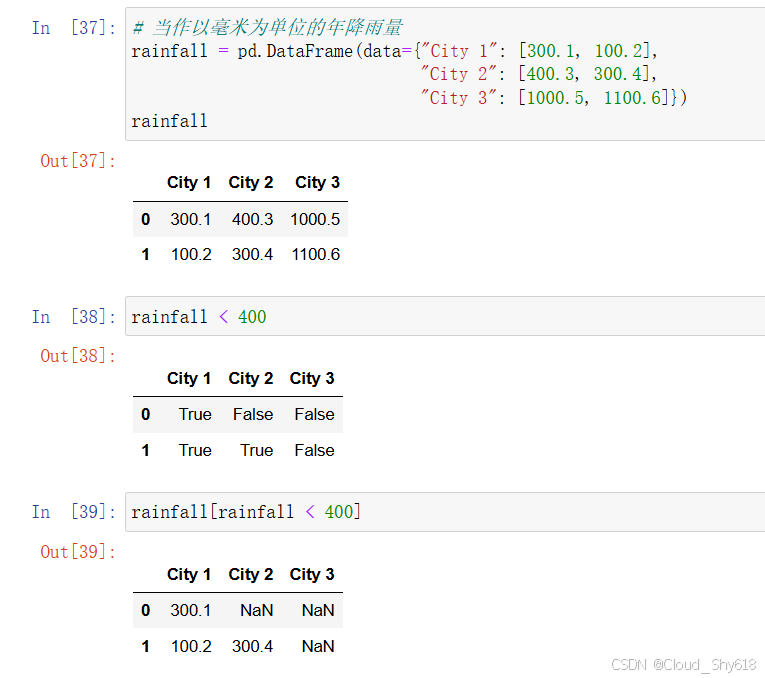Viewport: 765px width, 678px height.
Task: Click 100.2 in Out[39] table
Action: 191,646
